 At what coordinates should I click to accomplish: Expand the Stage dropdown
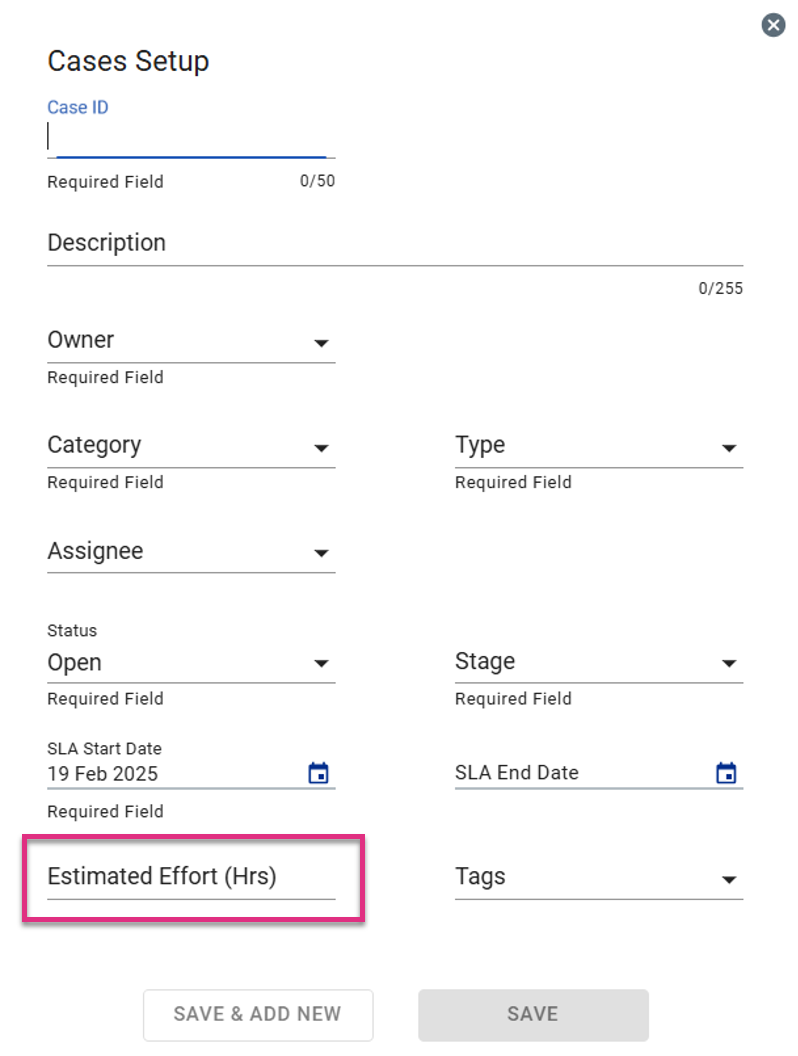[599, 662]
